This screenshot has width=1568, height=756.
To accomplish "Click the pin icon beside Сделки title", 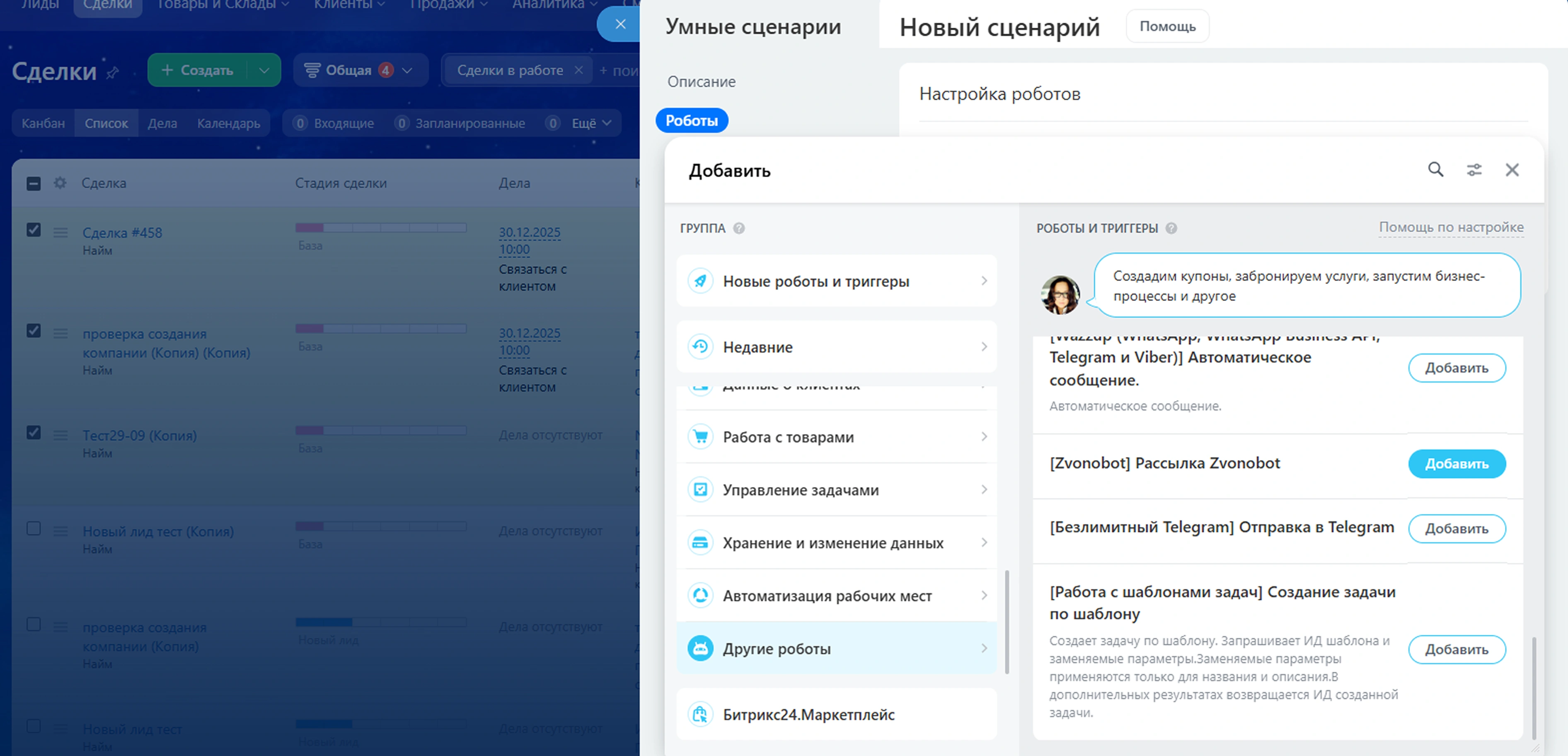I will [112, 73].
